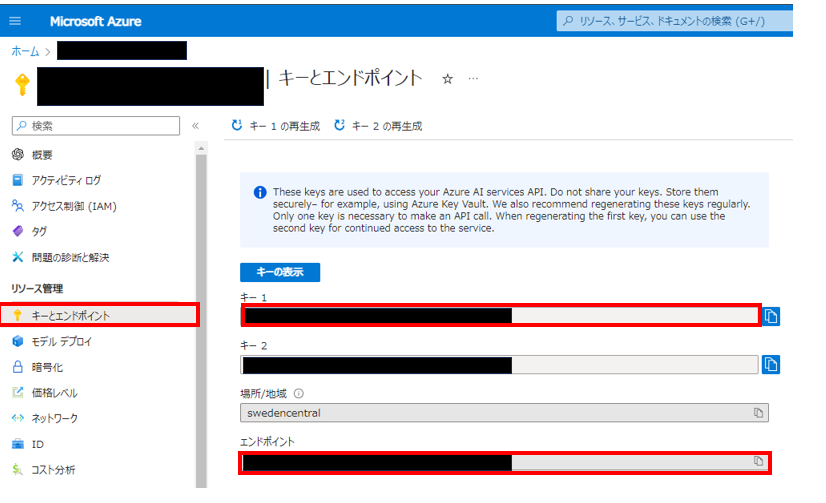Click the sidebar 検索 search field
826x503 pixels.
[96, 126]
